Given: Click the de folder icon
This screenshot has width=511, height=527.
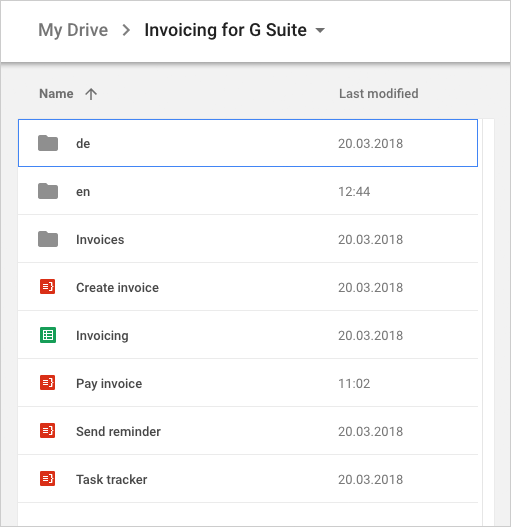Looking at the screenshot, I should 48,143.
